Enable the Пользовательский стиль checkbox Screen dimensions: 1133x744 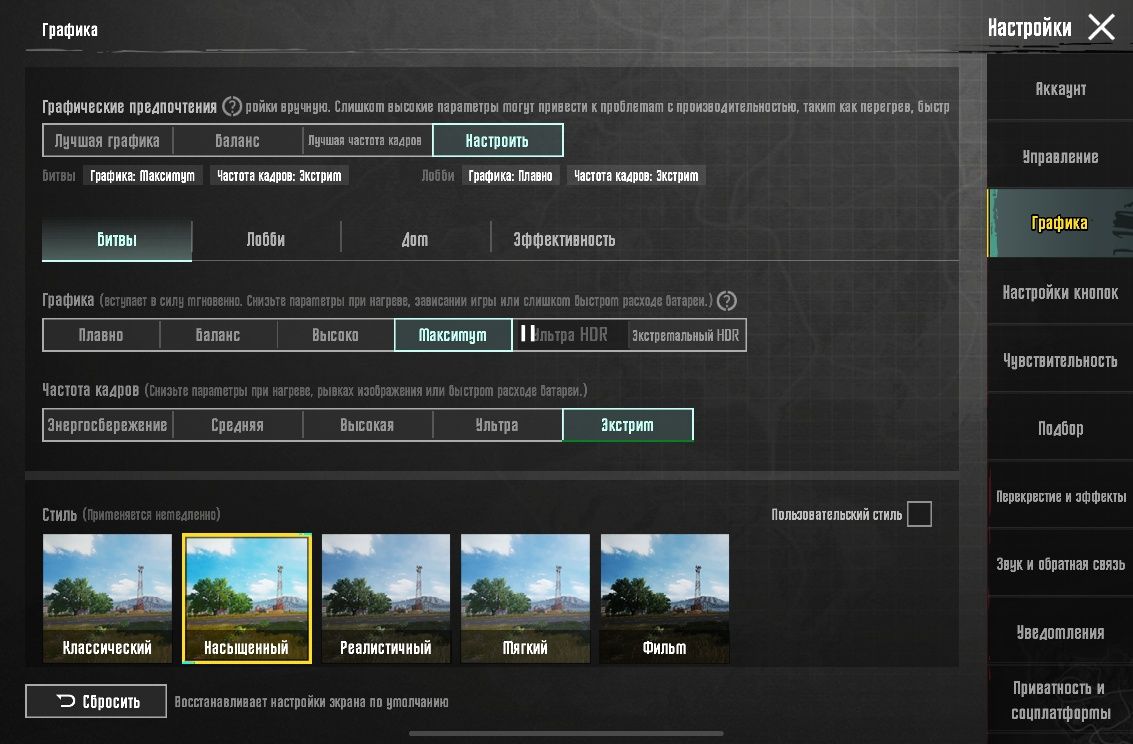coord(919,514)
